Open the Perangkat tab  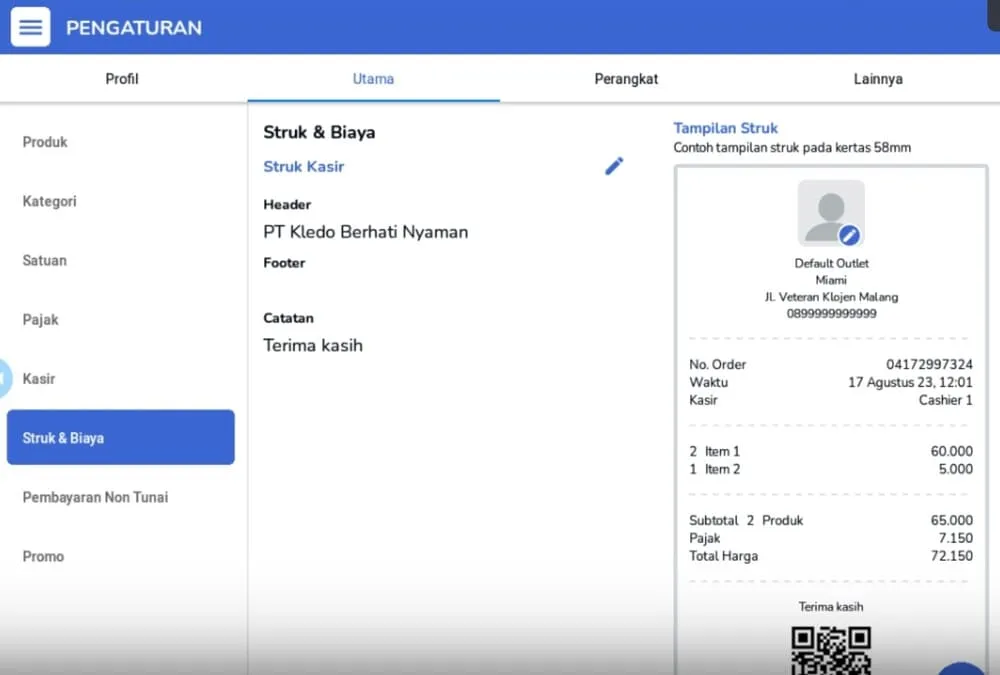coord(626,79)
